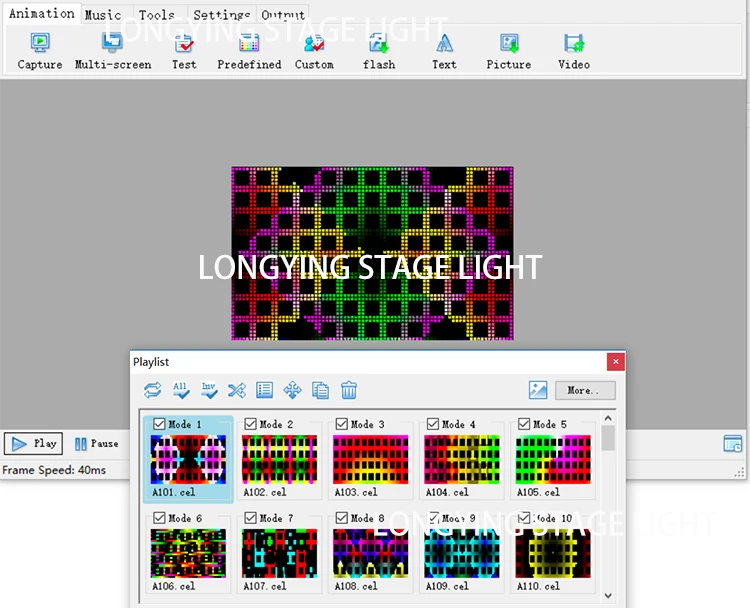Click the playlist scroll up arrow
Viewport: 750px width, 608px height.
point(608,418)
